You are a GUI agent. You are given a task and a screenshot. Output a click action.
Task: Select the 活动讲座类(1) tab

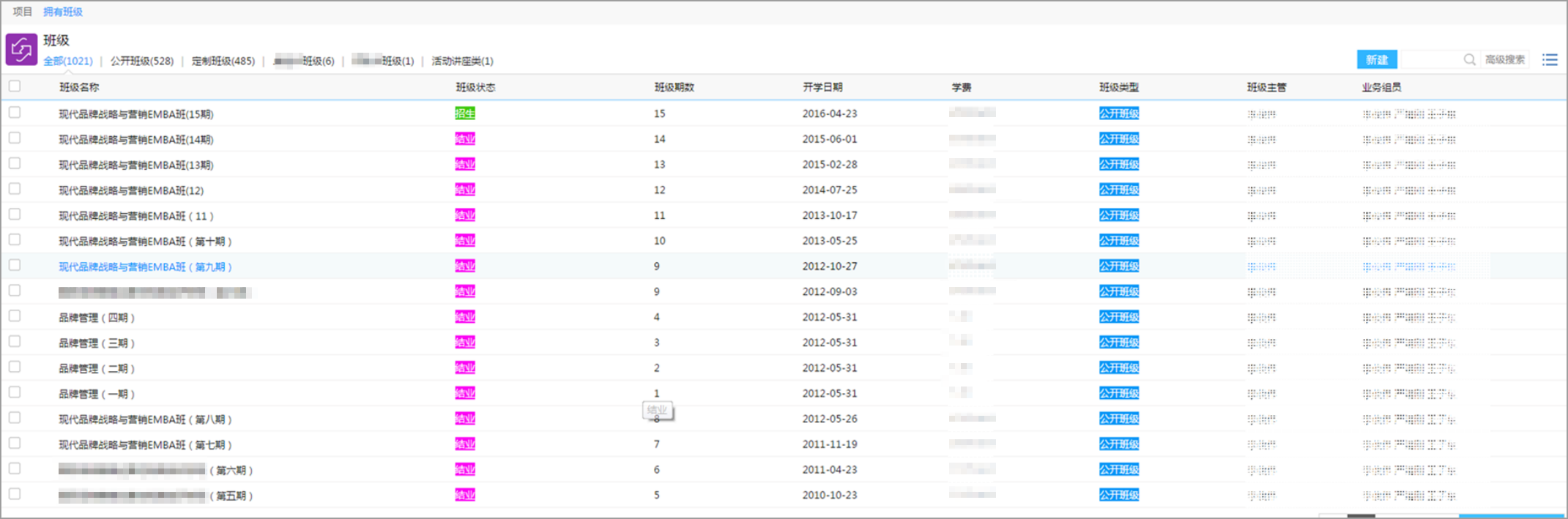[x=463, y=61]
